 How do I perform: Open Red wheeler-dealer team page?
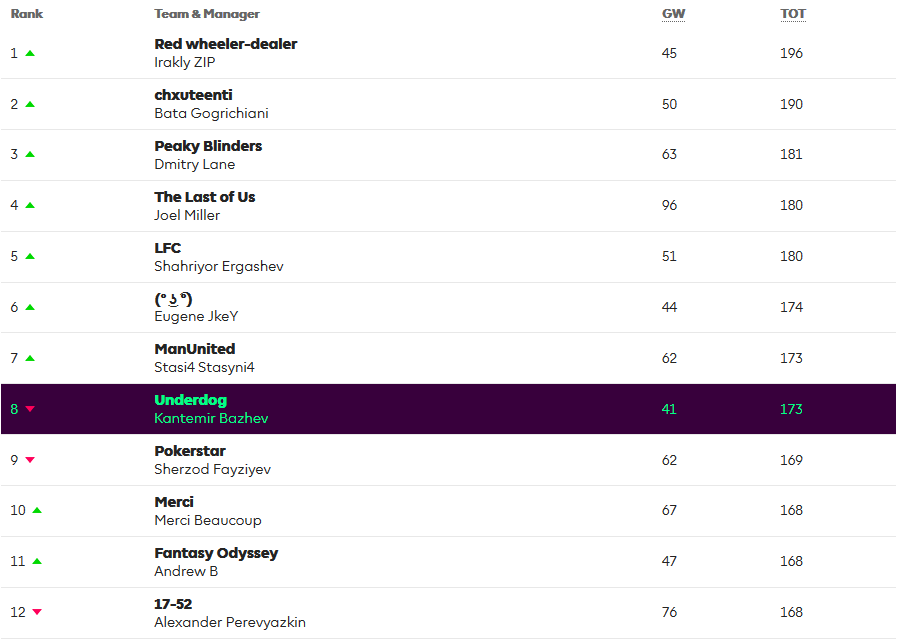click(x=225, y=44)
